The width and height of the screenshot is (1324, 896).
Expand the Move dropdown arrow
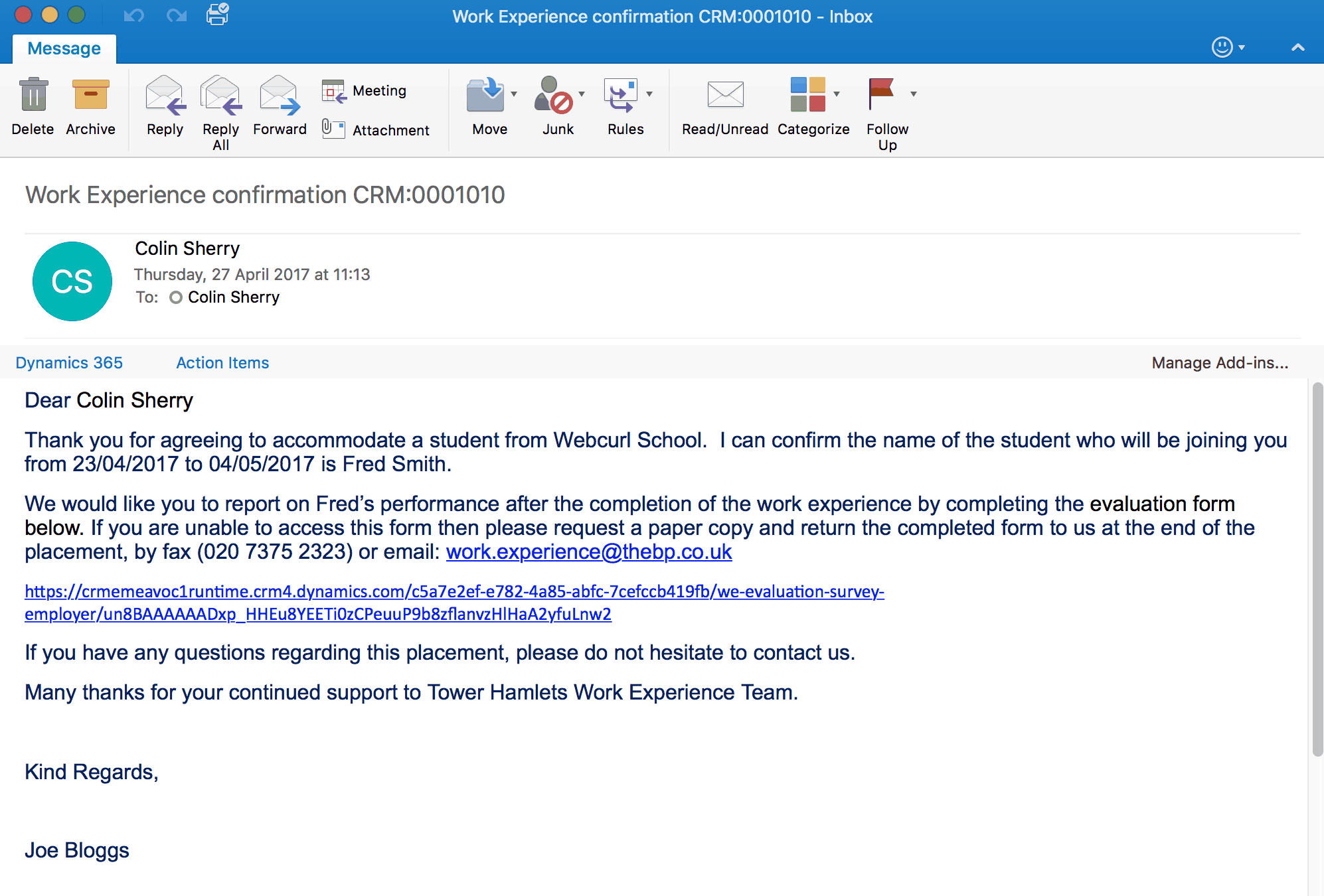514,94
